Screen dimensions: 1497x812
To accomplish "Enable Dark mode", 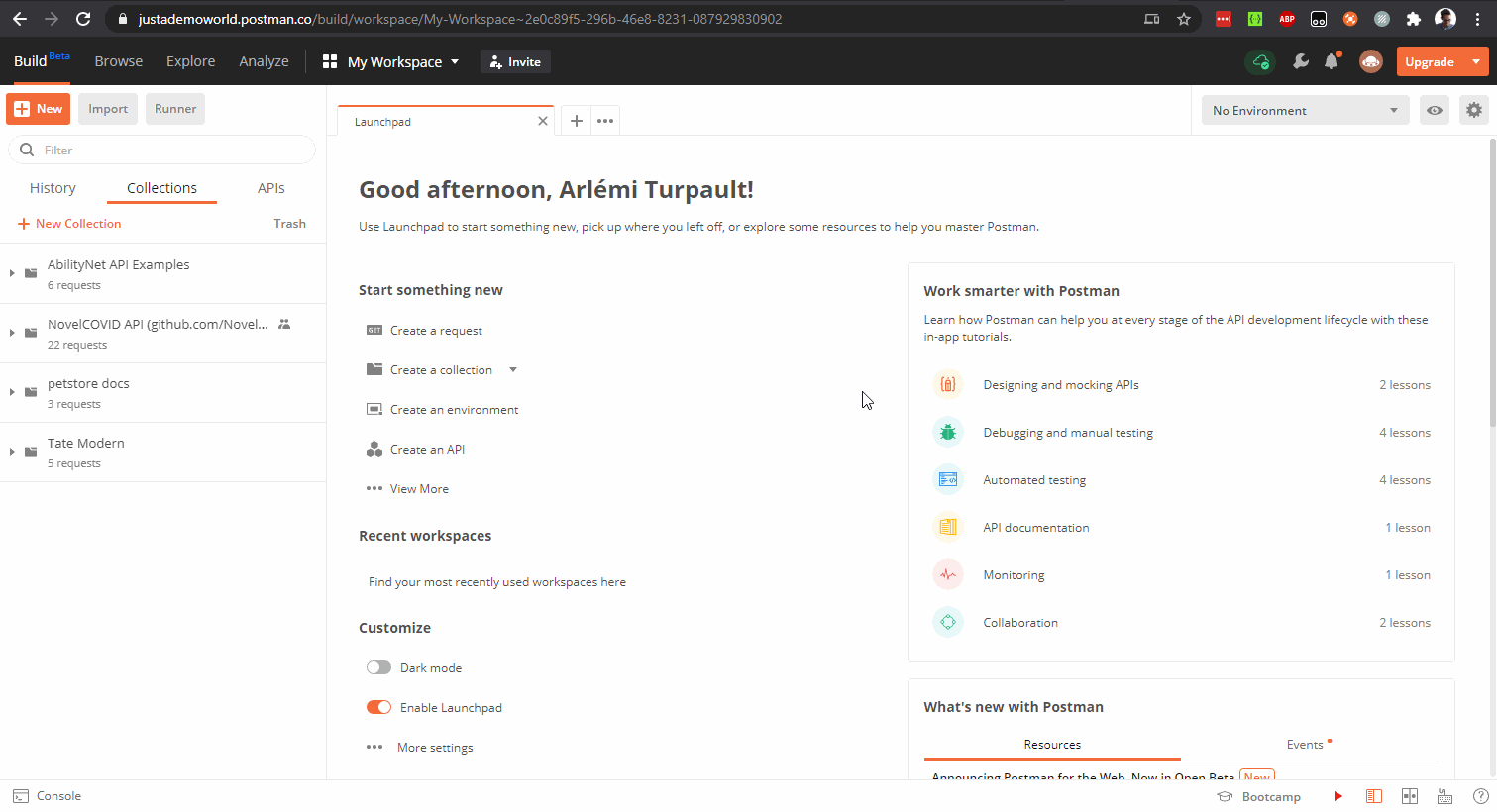I will [x=378, y=666].
